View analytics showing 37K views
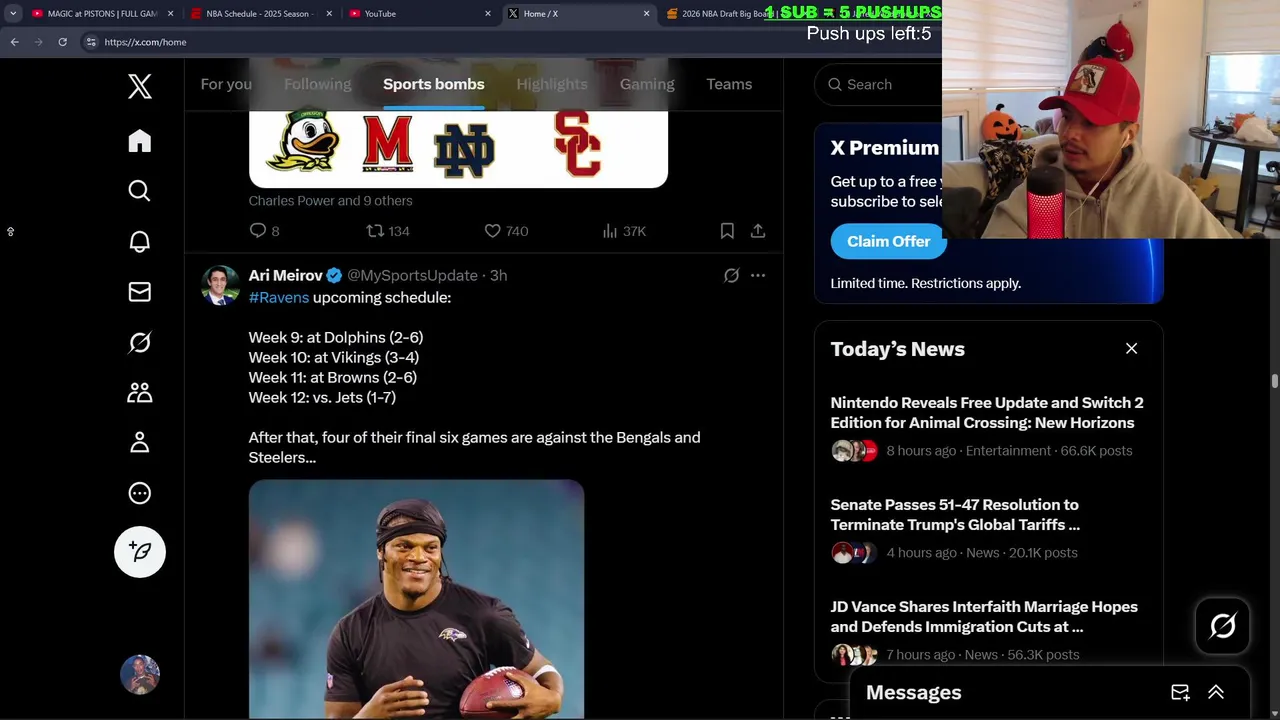 click(624, 231)
